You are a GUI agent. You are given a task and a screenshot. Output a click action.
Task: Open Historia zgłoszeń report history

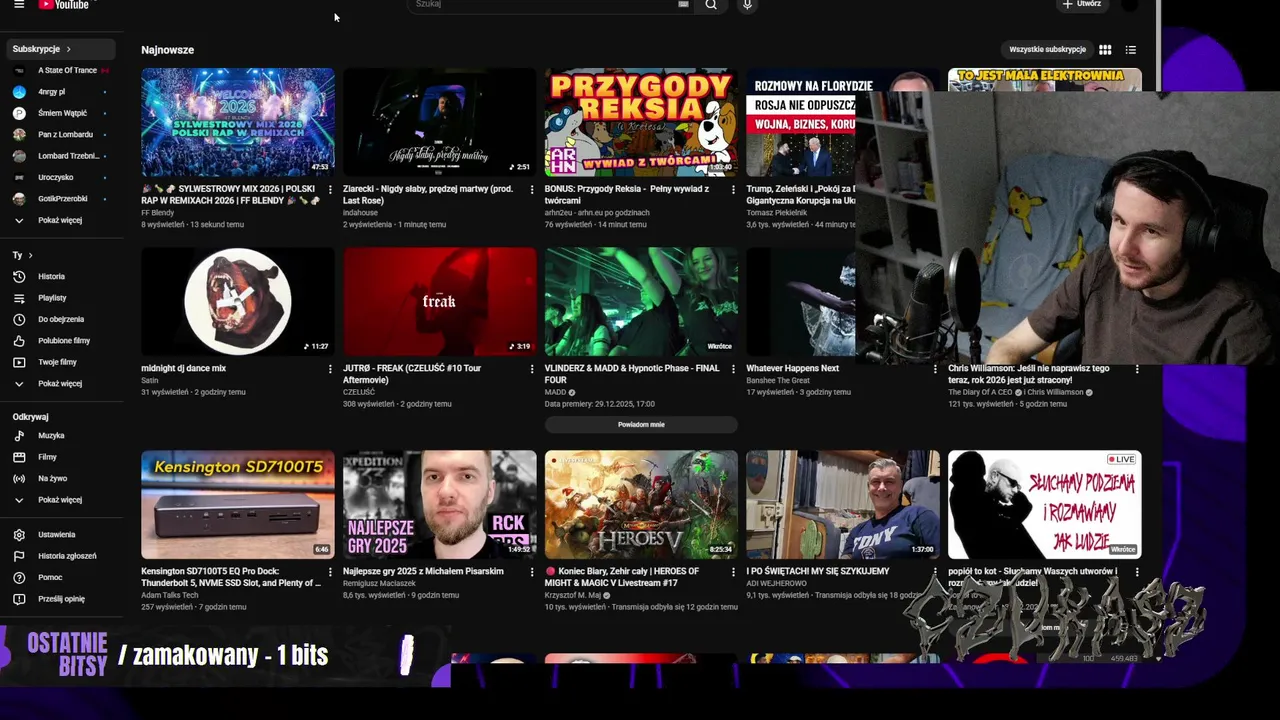(62, 556)
